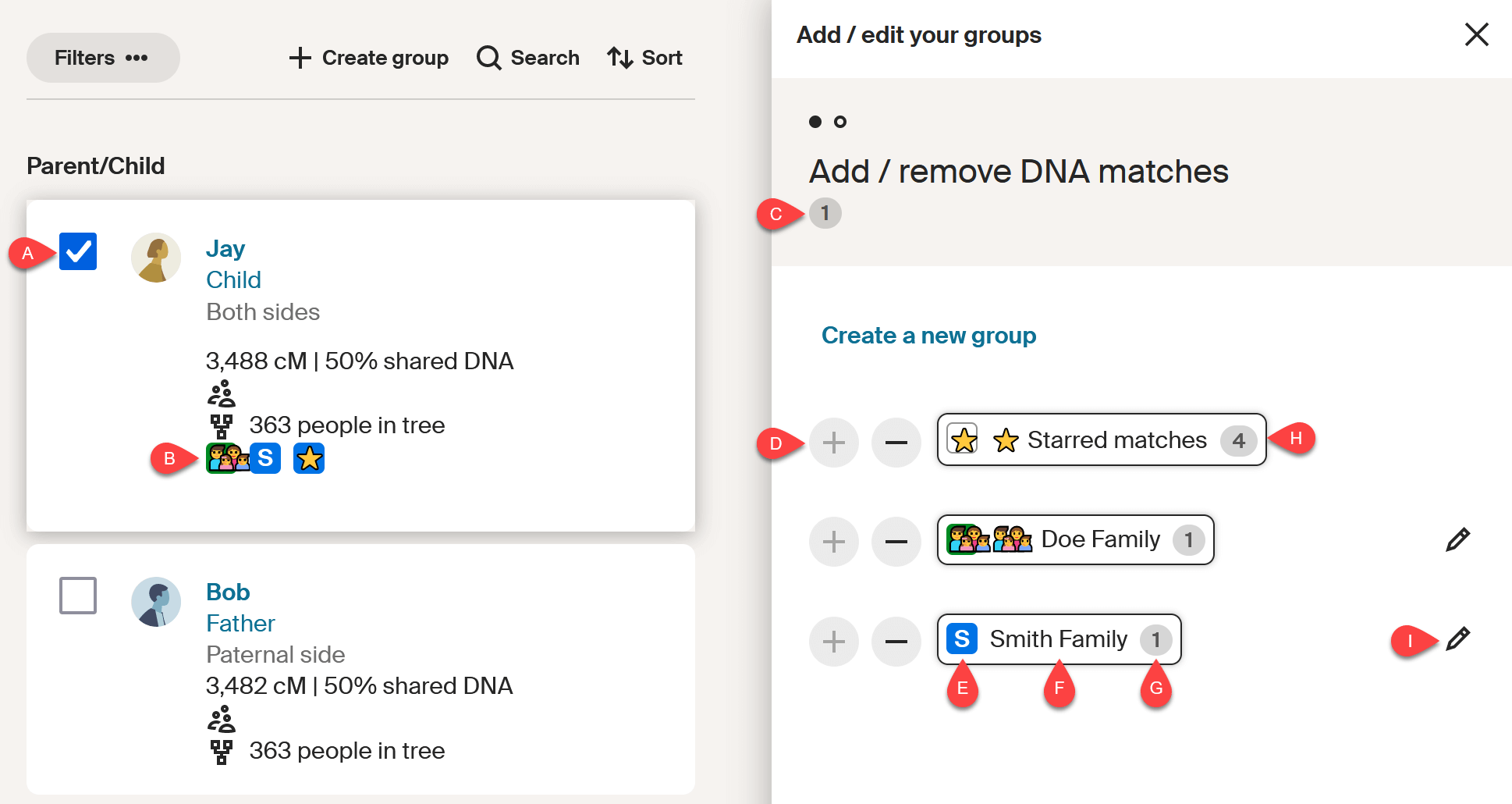Open the Sort options icon

(620, 57)
